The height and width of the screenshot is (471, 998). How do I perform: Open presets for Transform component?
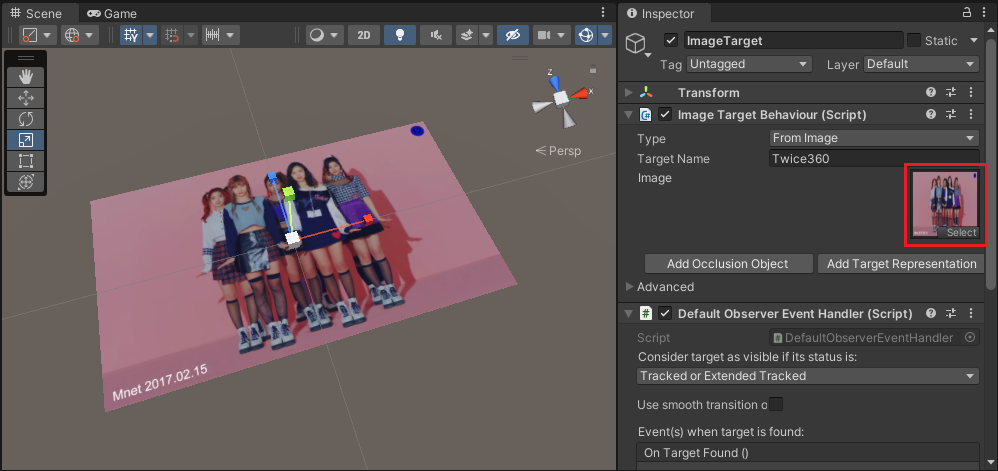pyautogui.click(x=951, y=93)
